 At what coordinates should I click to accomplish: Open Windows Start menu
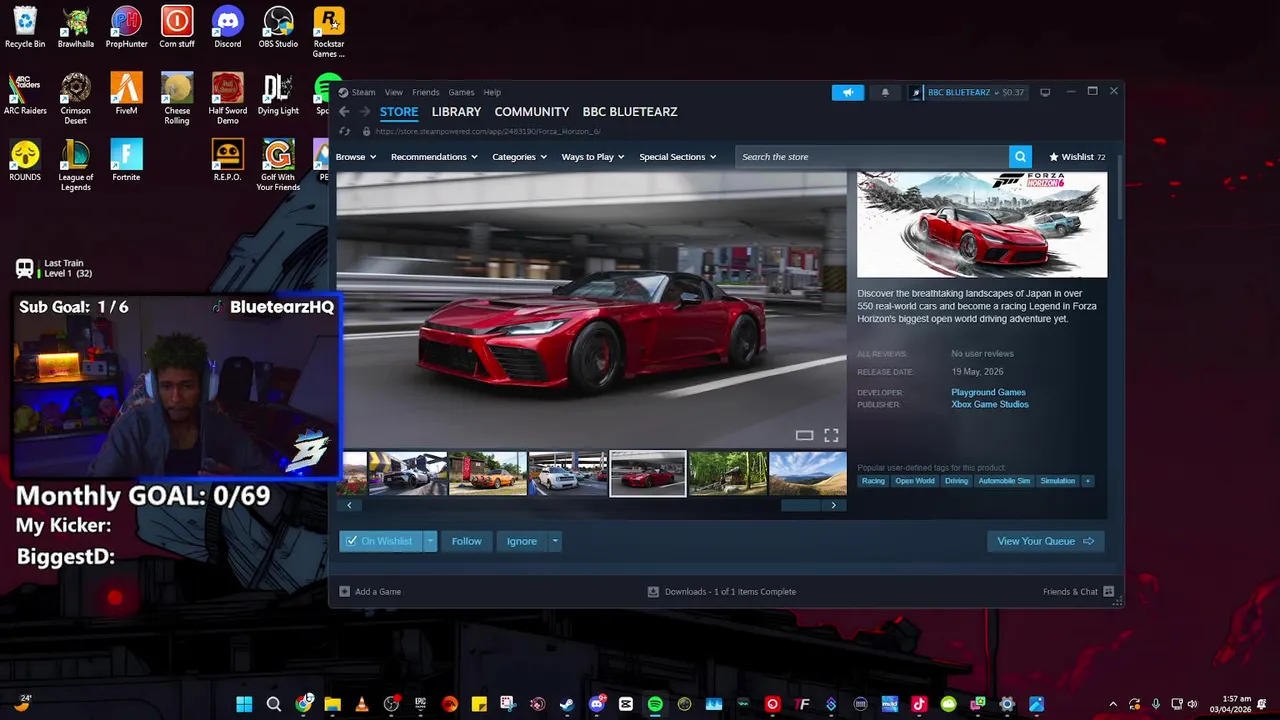click(x=244, y=704)
